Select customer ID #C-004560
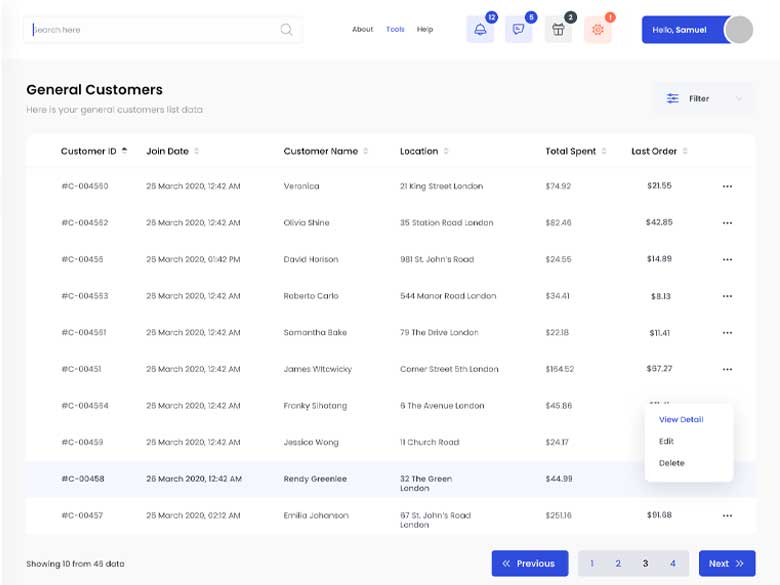Image resolution: width=780 pixels, height=585 pixels. pos(85,186)
